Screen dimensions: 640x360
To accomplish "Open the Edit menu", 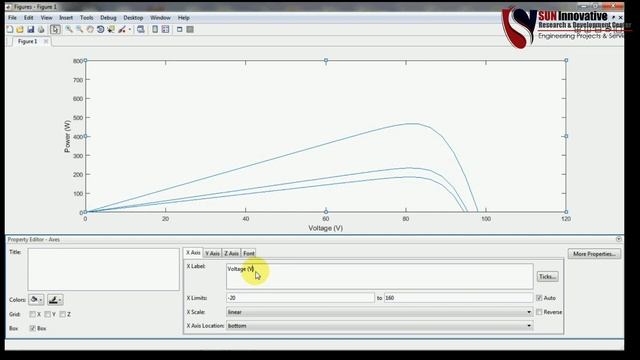I will pyautogui.click(x=29, y=18).
